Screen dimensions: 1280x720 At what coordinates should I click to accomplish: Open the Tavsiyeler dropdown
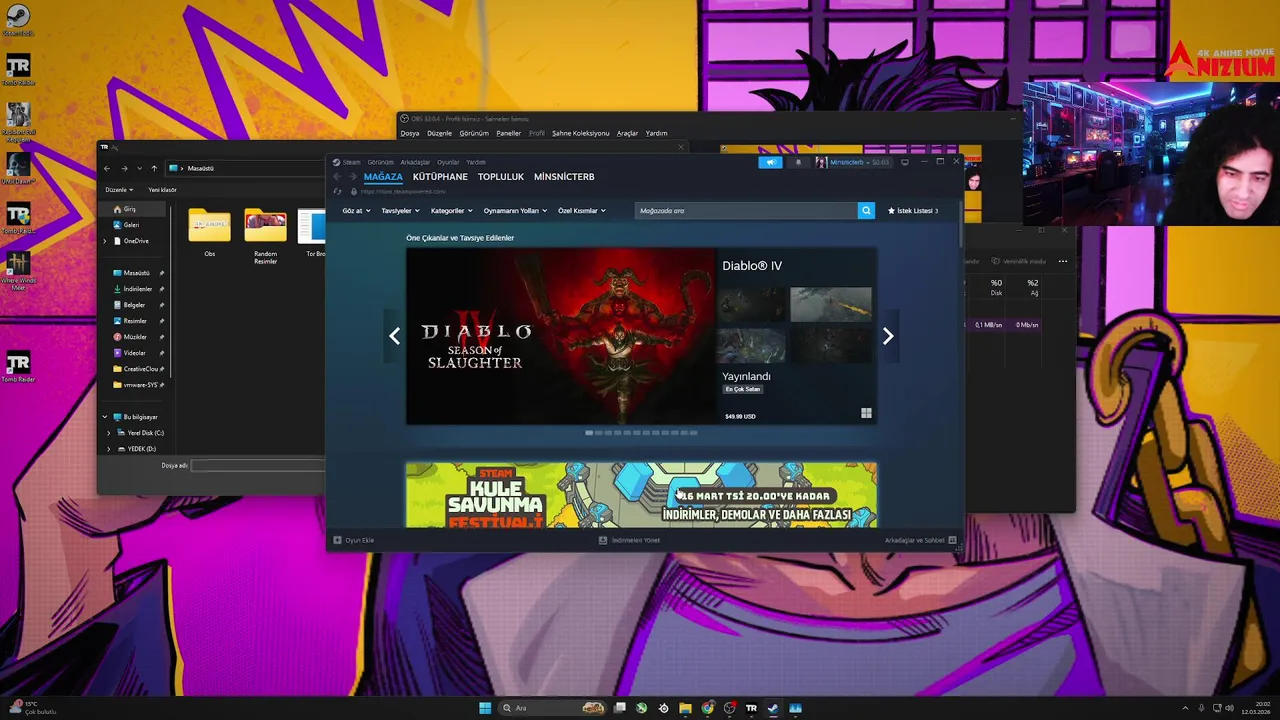click(x=400, y=211)
